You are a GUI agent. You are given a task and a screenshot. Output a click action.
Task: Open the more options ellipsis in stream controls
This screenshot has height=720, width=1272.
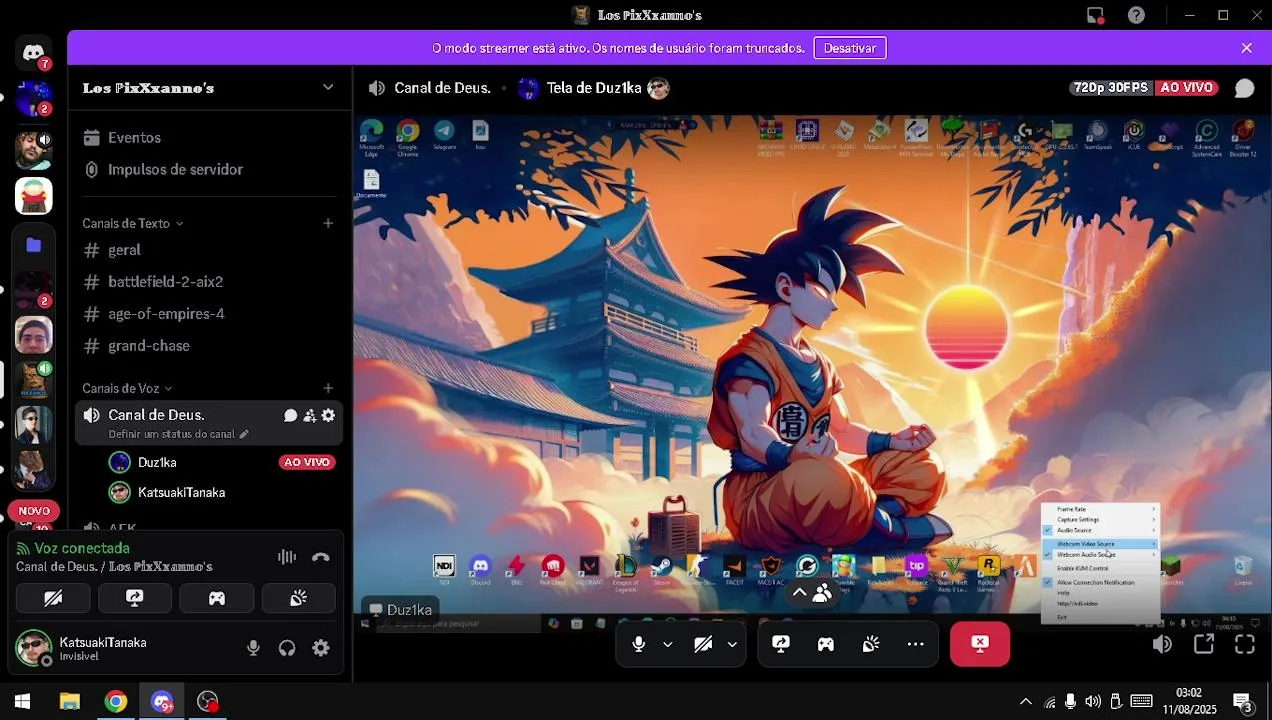(x=915, y=644)
